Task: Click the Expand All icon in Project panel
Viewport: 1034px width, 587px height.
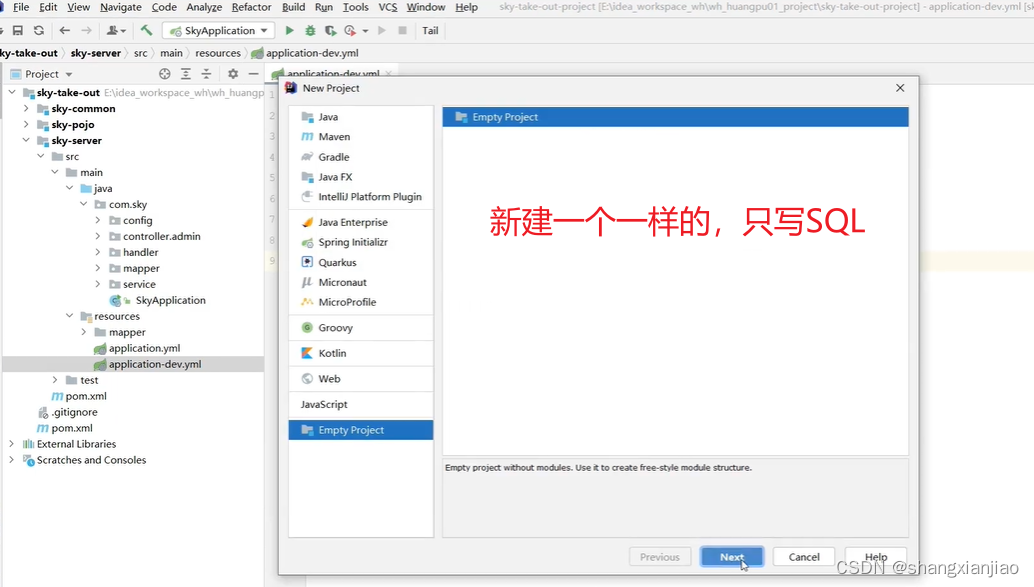Action: tap(186, 74)
